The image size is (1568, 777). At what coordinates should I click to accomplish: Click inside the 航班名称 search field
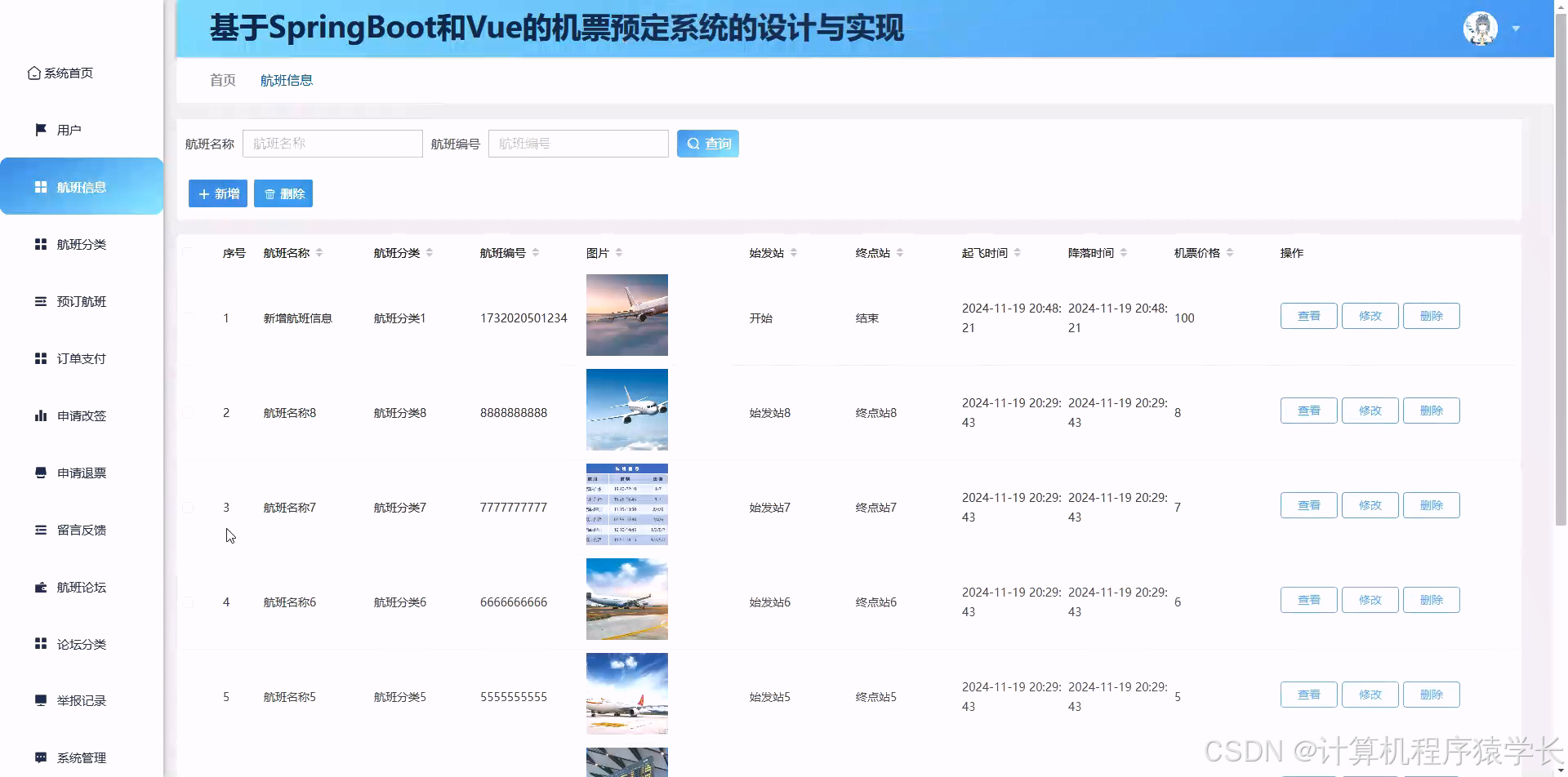point(332,143)
